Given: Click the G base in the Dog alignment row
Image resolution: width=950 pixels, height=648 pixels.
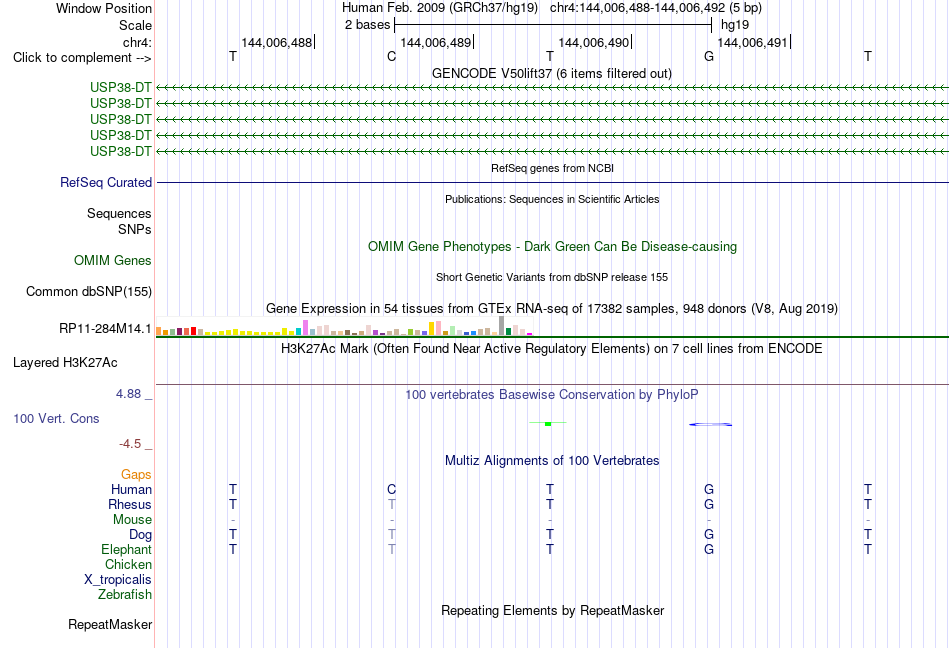Looking at the screenshot, I should (x=709, y=534).
